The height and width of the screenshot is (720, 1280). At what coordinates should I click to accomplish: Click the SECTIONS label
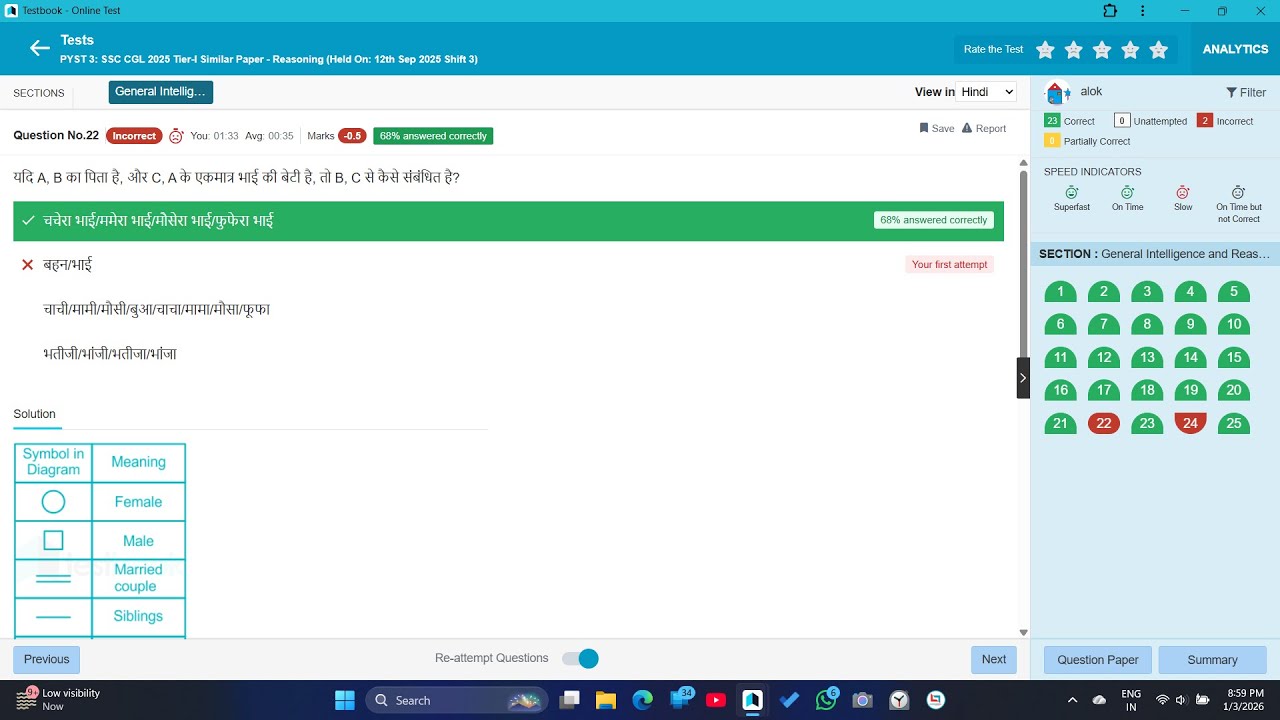click(x=39, y=93)
